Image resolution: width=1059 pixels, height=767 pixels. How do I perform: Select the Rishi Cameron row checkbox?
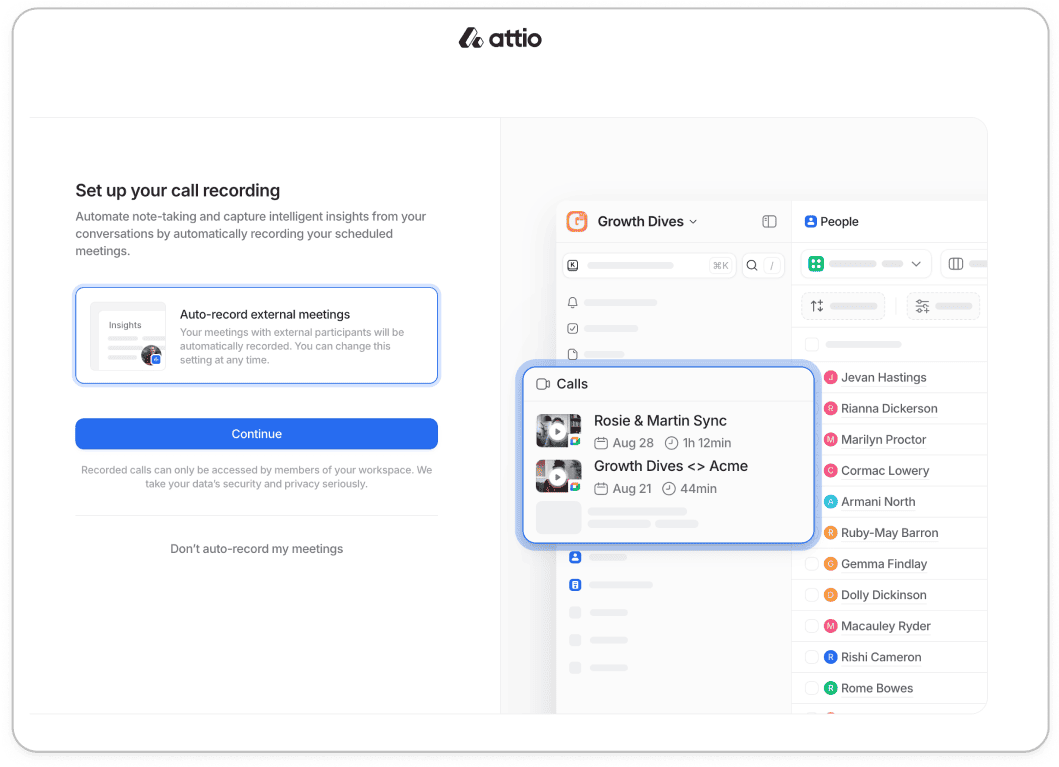(x=812, y=657)
